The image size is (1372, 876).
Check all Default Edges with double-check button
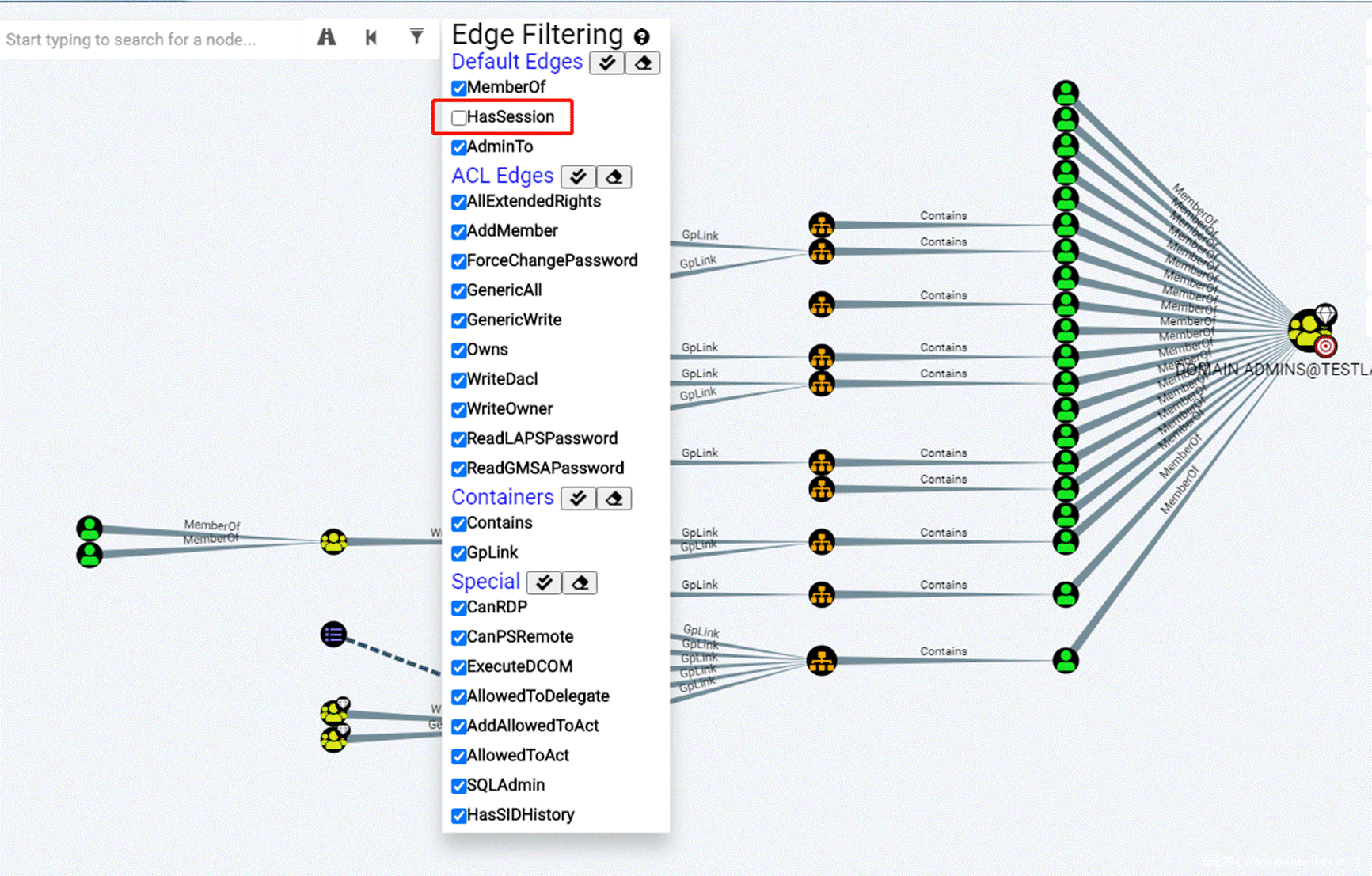pyautogui.click(x=607, y=63)
